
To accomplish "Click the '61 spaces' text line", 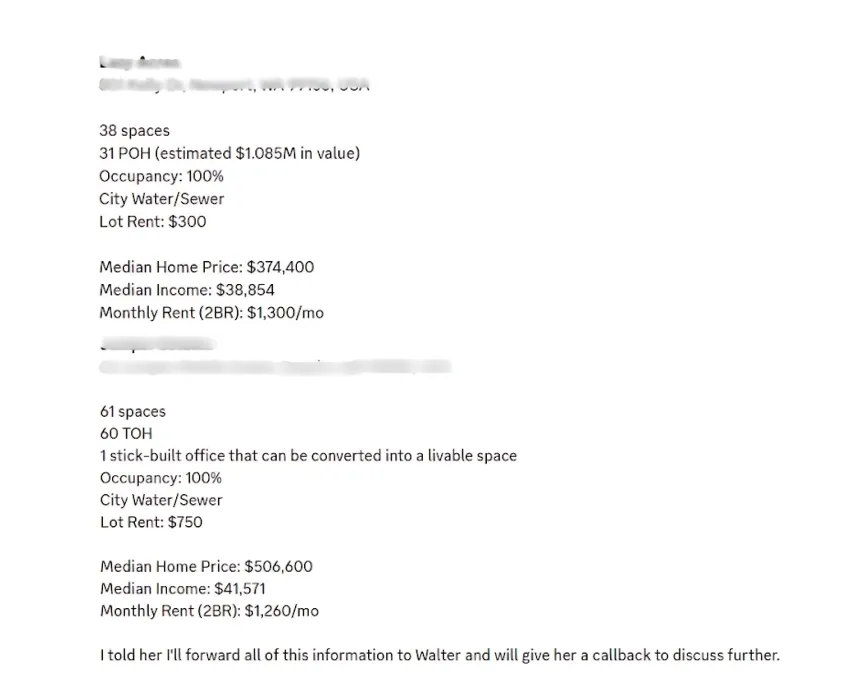I will pyautogui.click(x=133, y=411).
